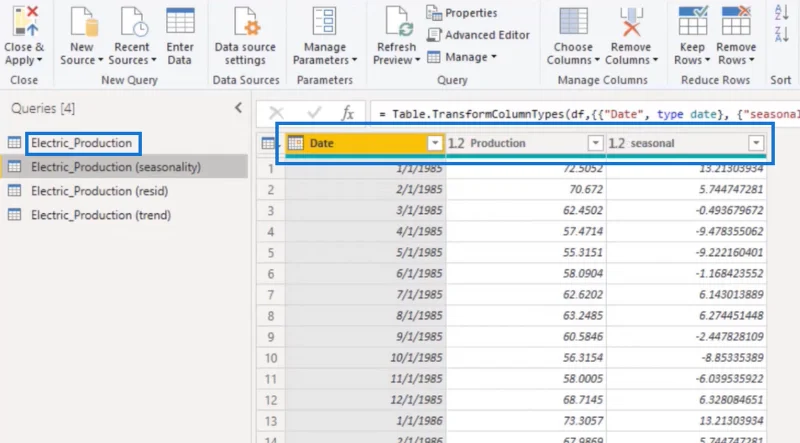Image resolution: width=800 pixels, height=443 pixels.
Task: Change seasonal column data type icon
Action: coord(616,143)
